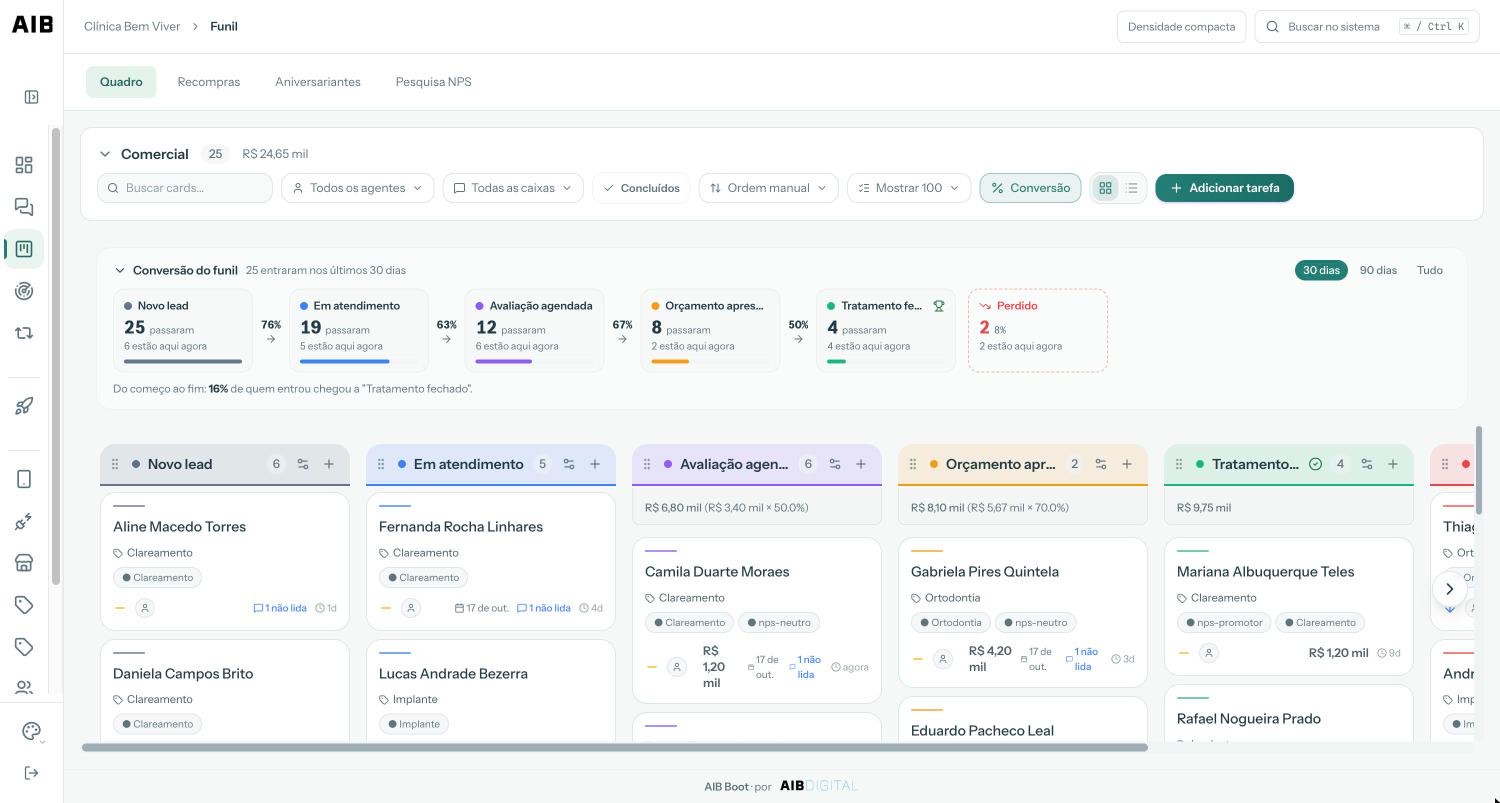Viewport: 1500px width, 803px height.
Task: Switch to Pesquisa NPS tab
Action: pos(433,82)
